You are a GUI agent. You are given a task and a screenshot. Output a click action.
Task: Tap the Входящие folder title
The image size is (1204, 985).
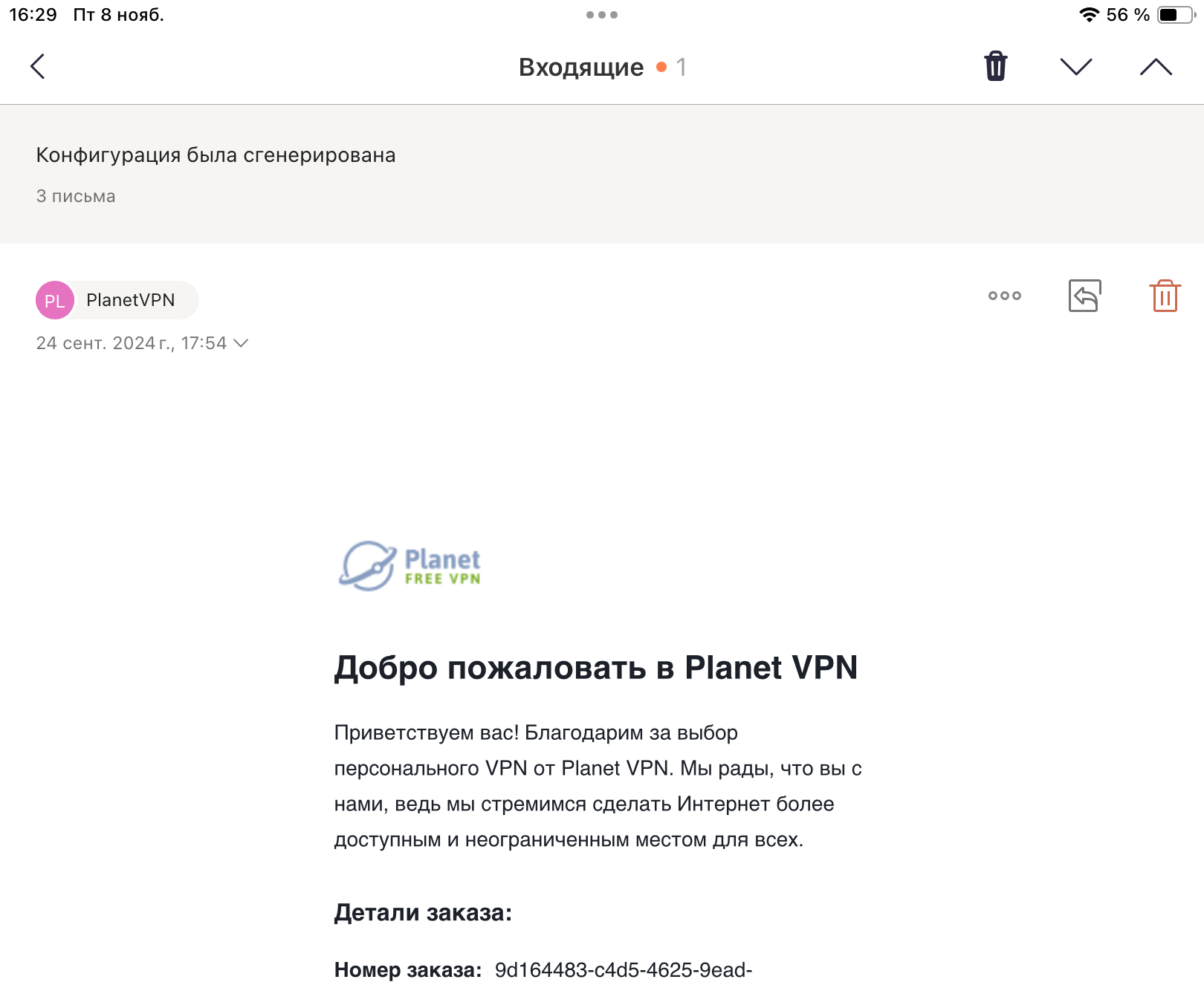(x=581, y=67)
